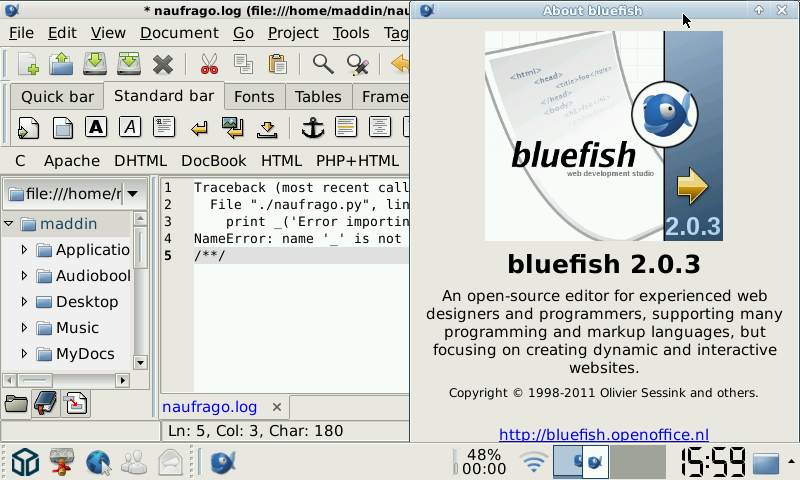
Task: Apply Bold with the A icon
Action: [x=96, y=127]
